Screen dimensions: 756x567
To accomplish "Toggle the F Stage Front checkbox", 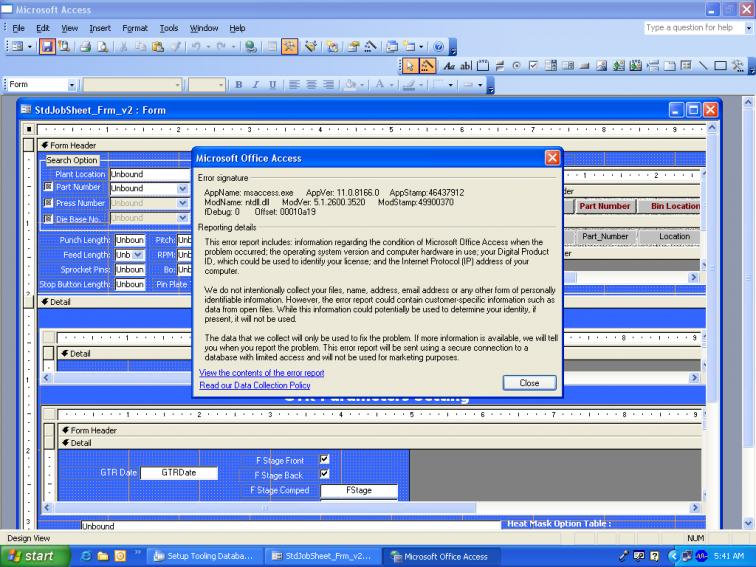I will (324, 459).
